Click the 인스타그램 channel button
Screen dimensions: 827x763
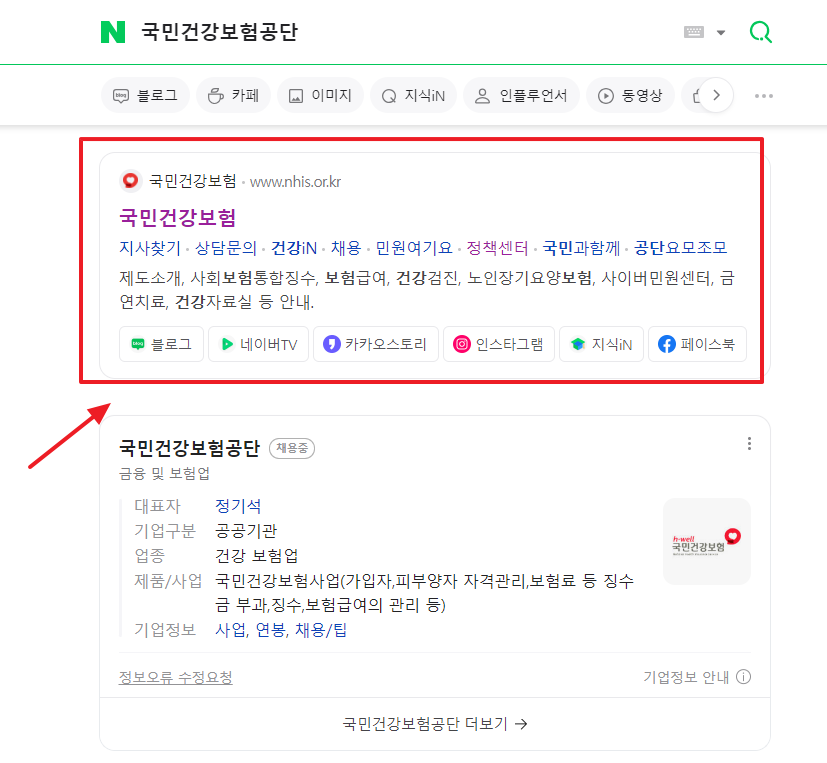click(499, 344)
